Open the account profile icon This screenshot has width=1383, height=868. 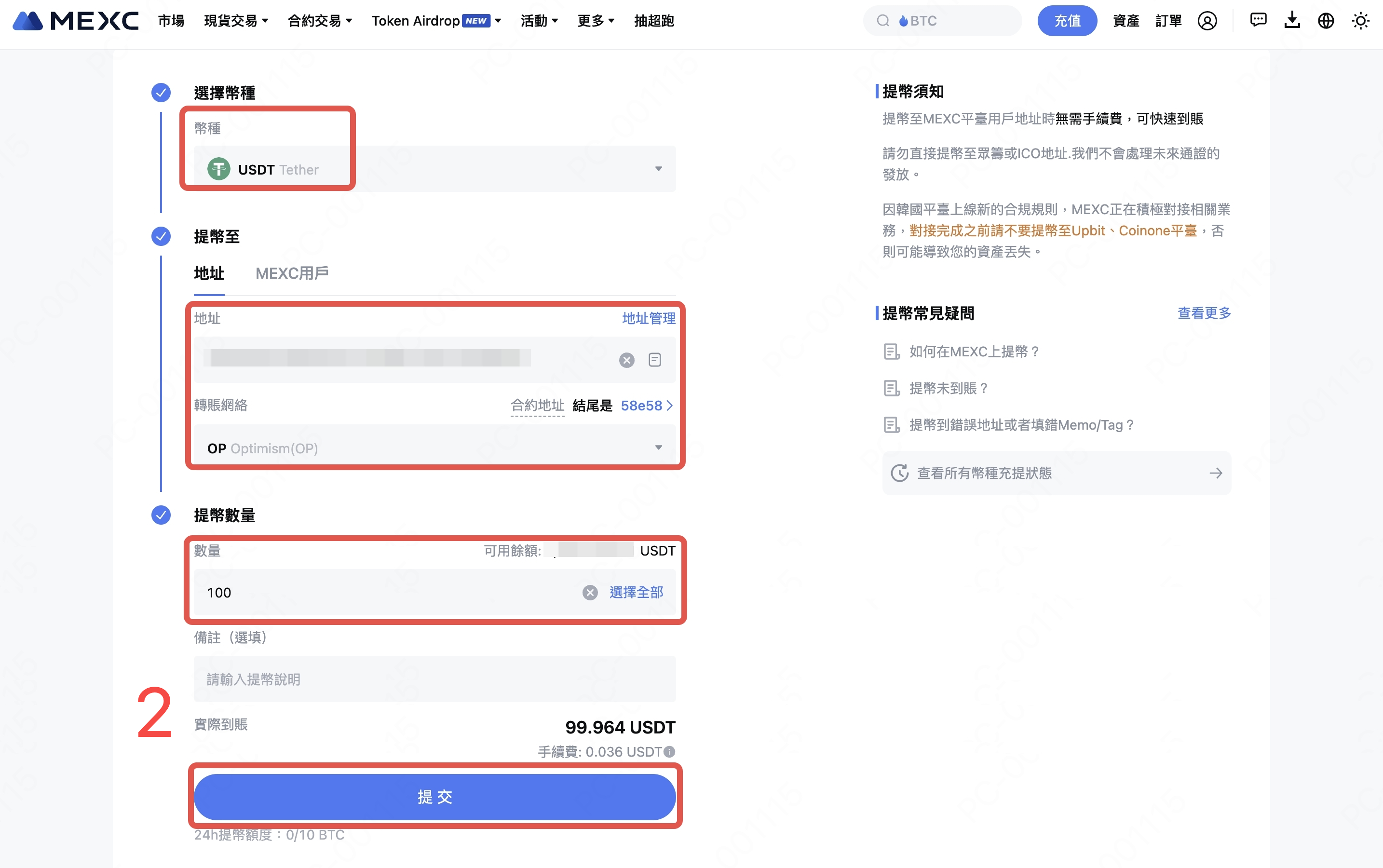(1208, 20)
